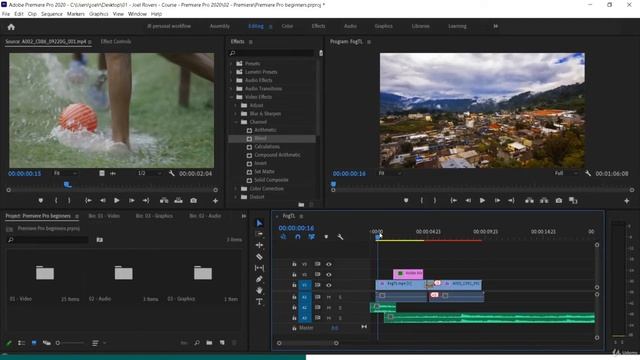Toggle Snap in timeline

click(298, 237)
